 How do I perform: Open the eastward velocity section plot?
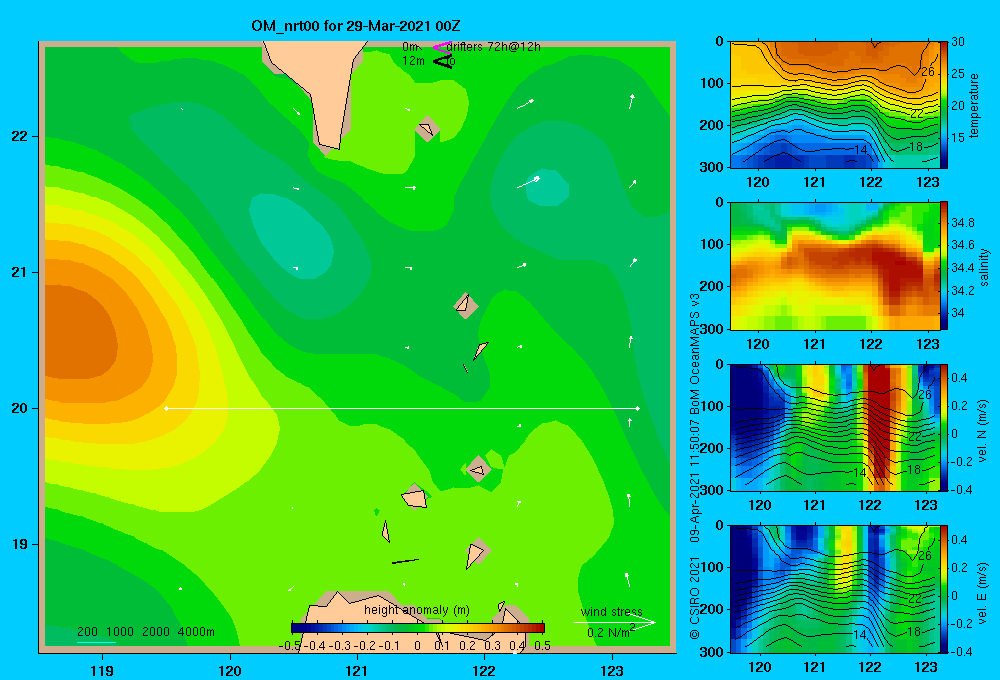(834, 589)
